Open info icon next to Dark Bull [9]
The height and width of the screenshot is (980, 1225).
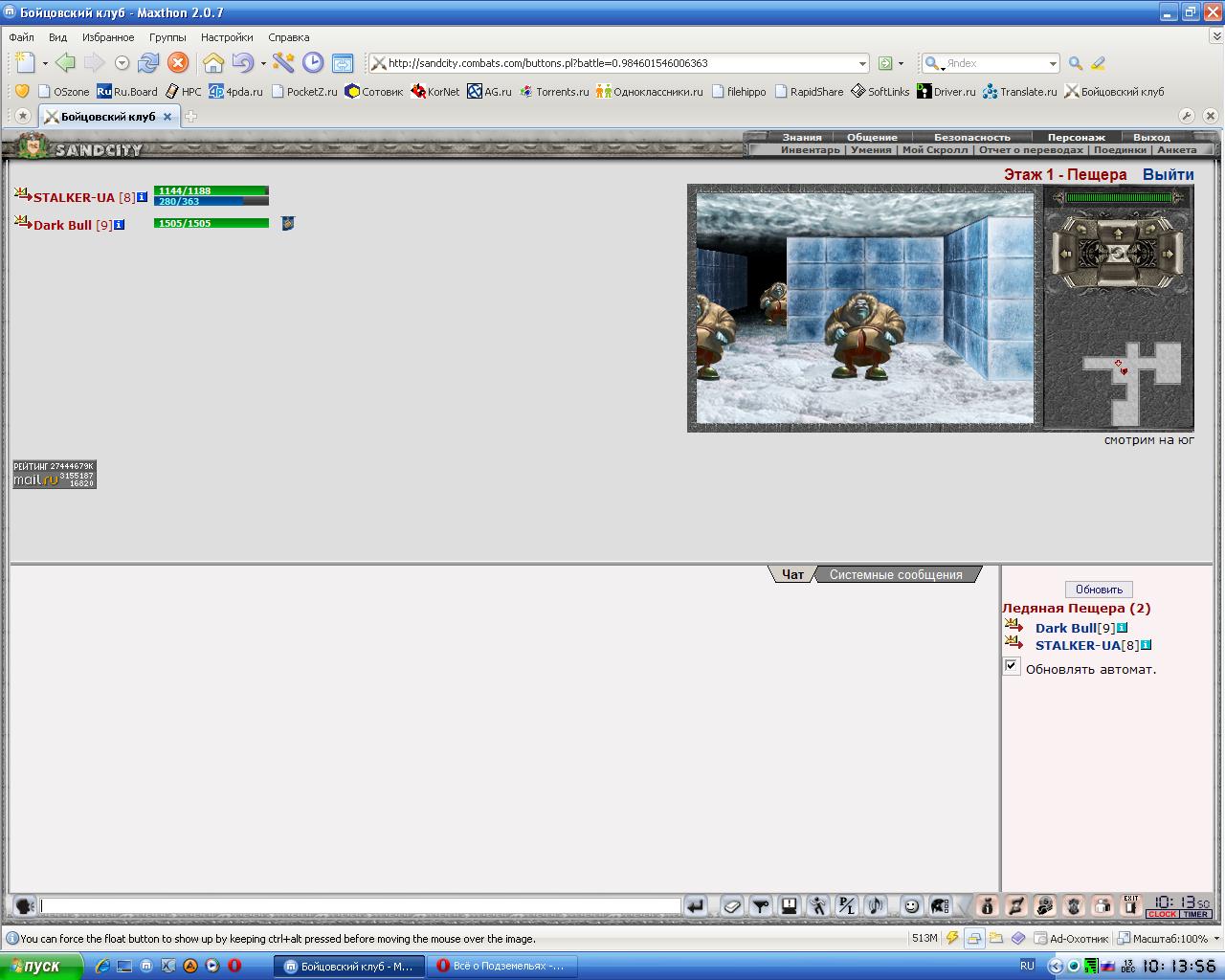[x=120, y=225]
